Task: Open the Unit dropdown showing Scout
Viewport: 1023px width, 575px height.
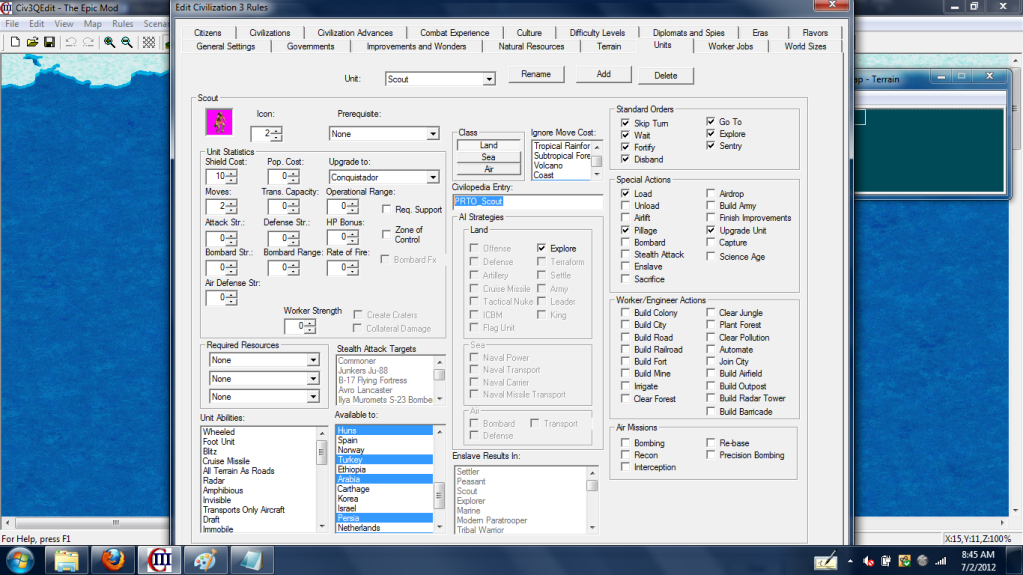Action: tap(489, 79)
